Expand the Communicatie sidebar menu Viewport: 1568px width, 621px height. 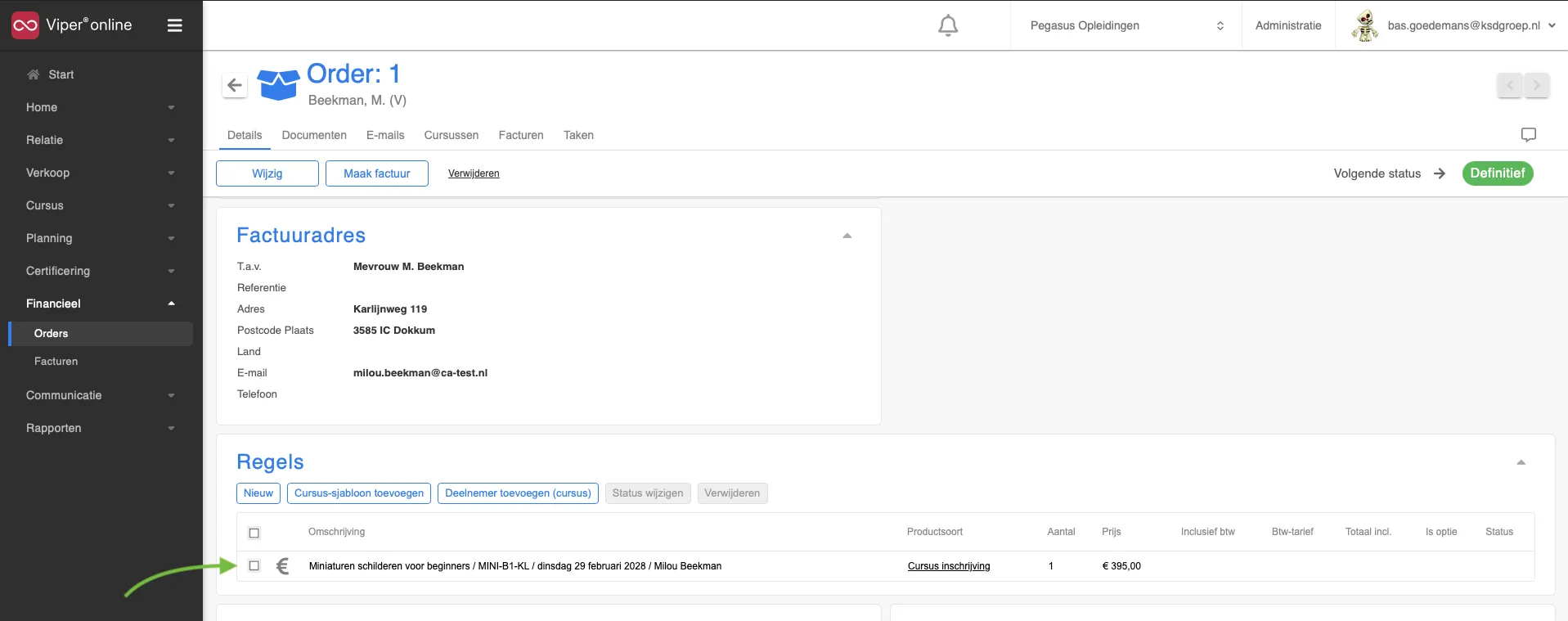pyautogui.click(x=101, y=395)
